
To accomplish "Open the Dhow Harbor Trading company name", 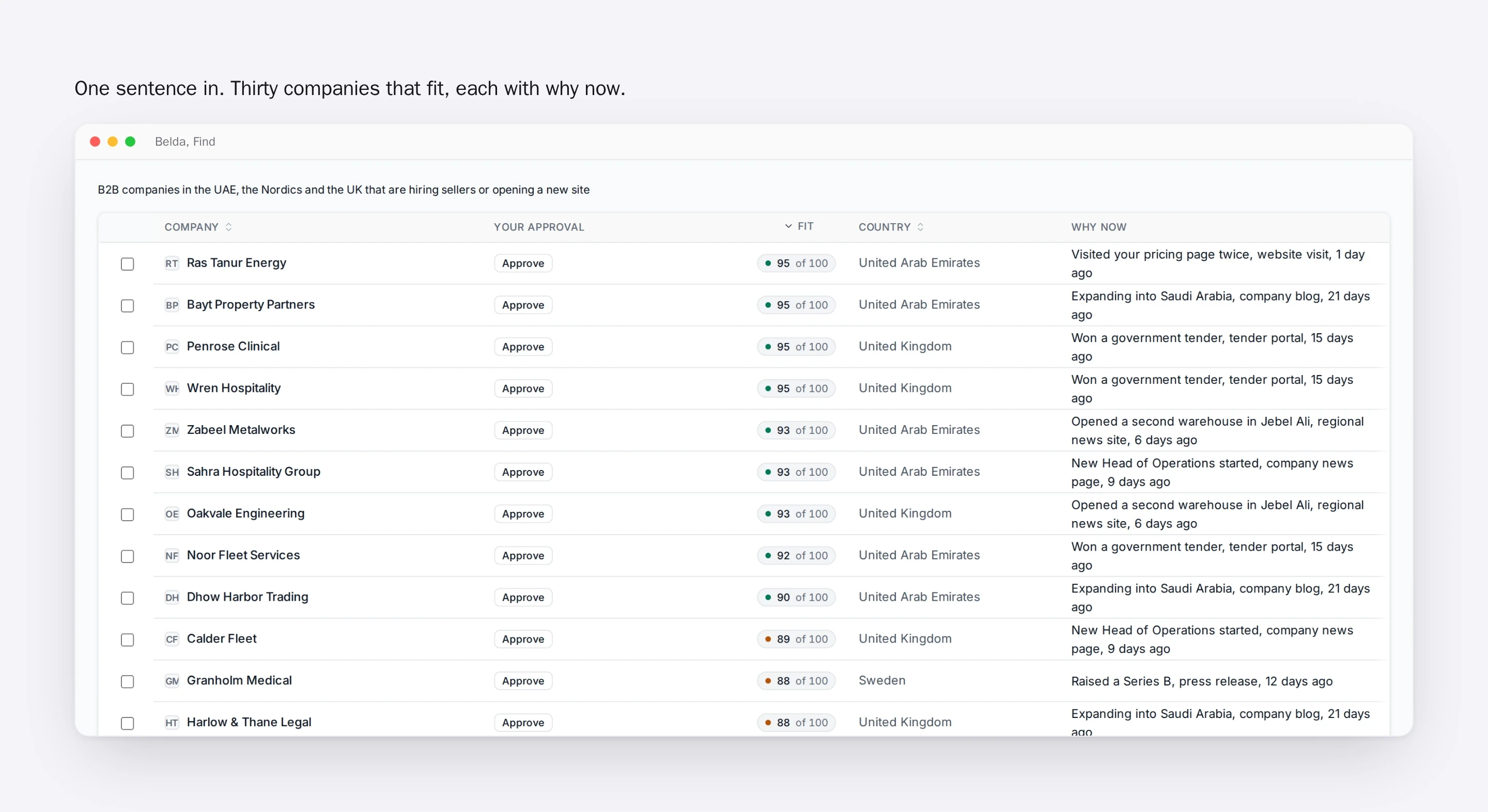I will coord(247,597).
